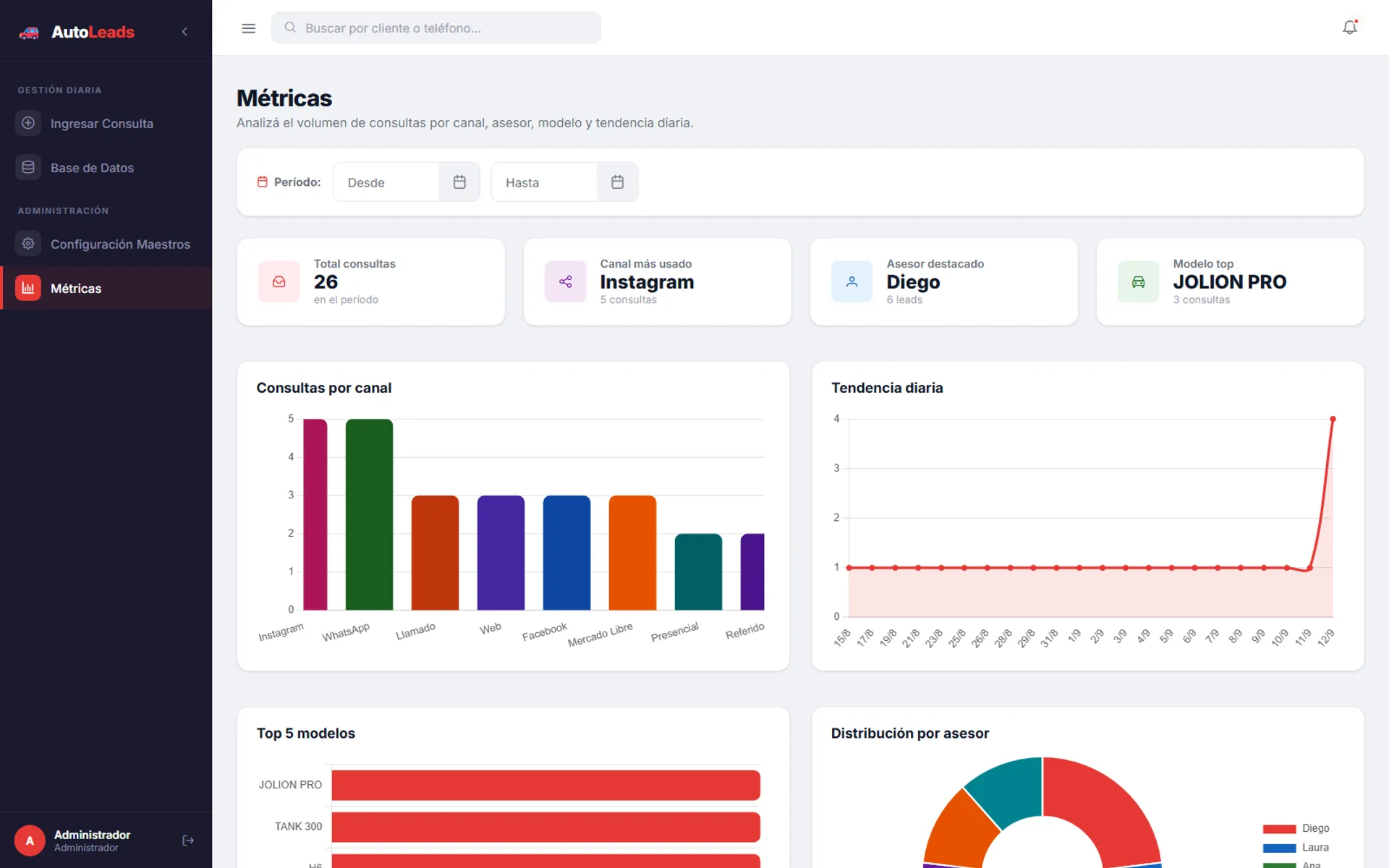Viewport: 1389px width, 868px height.
Task: Click the customer or phone search box
Action: click(436, 28)
